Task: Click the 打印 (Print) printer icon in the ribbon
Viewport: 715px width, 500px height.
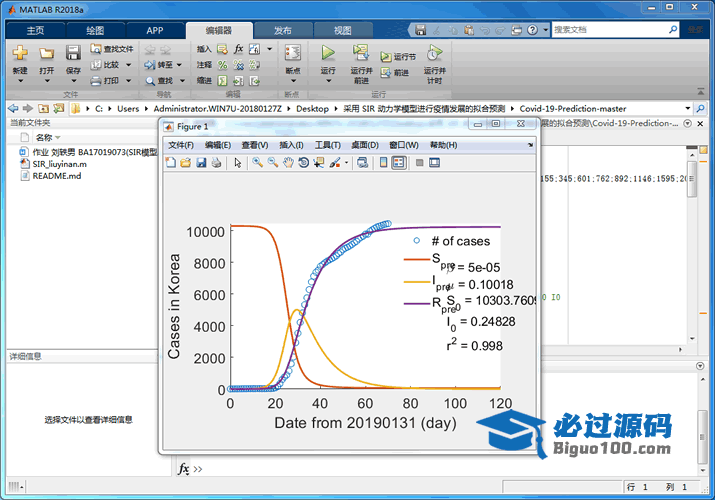Action: point(95,81)
